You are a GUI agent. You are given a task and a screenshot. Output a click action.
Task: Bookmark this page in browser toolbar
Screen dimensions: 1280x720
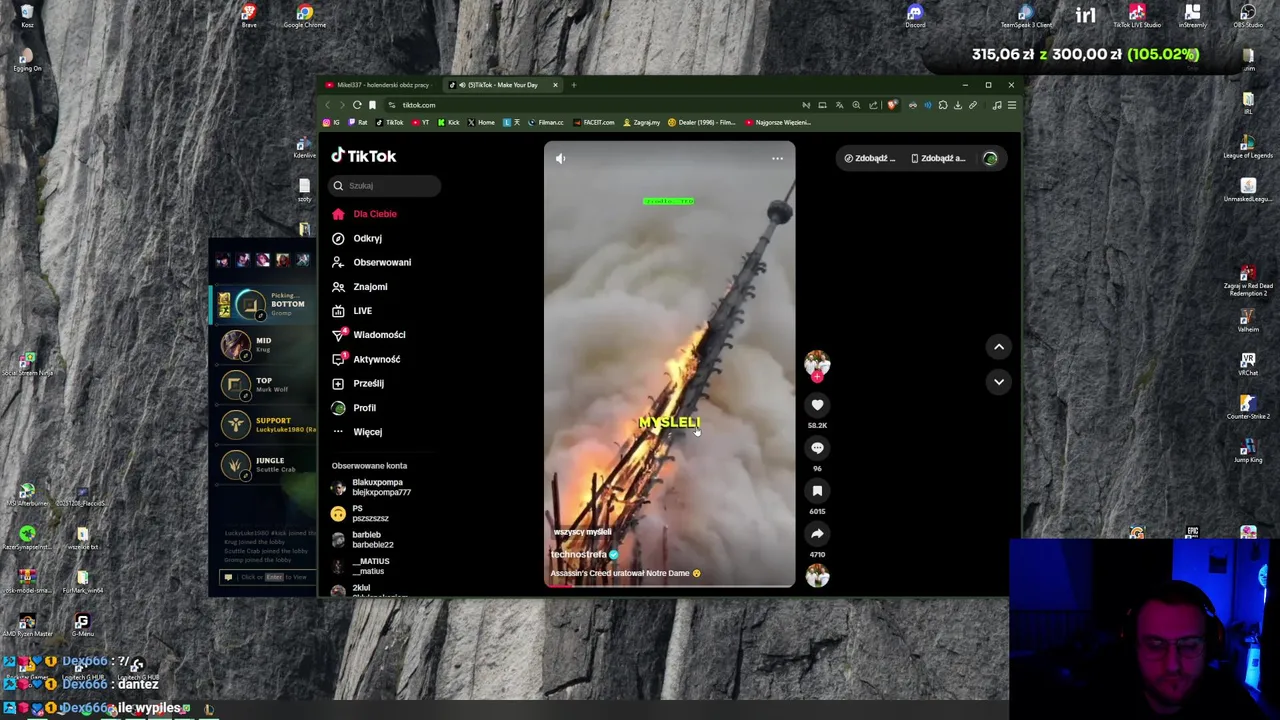[372, 105]
